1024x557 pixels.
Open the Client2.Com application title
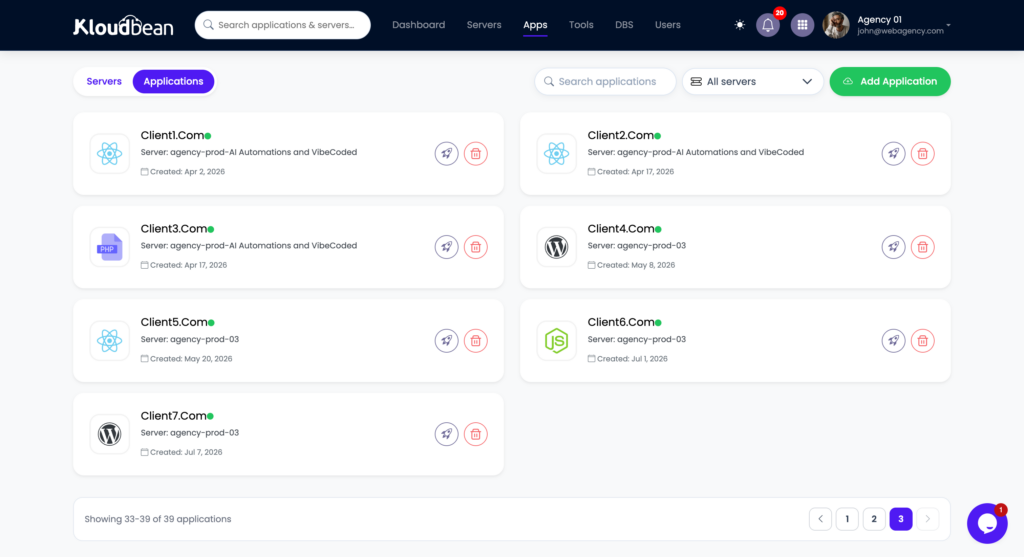tap(620, 135)
